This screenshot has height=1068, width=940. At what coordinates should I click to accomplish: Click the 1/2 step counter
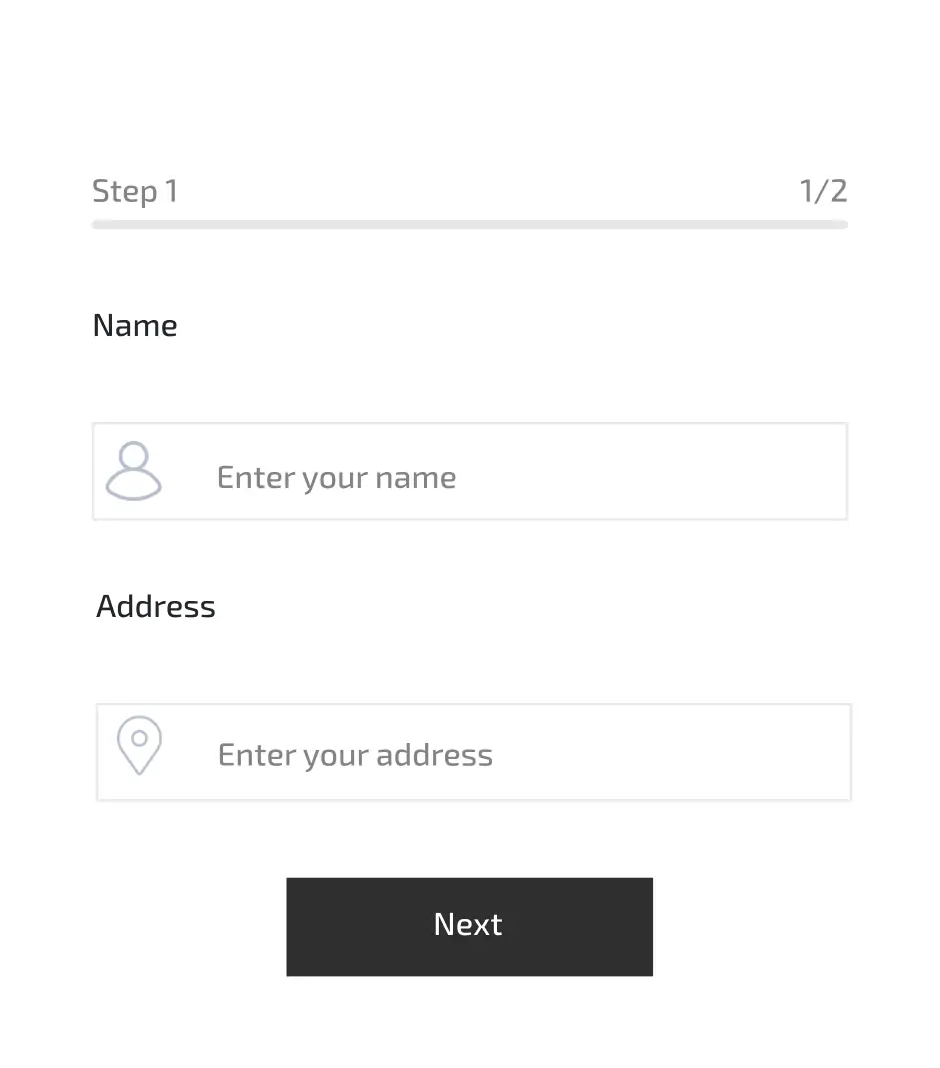point(824,191)
